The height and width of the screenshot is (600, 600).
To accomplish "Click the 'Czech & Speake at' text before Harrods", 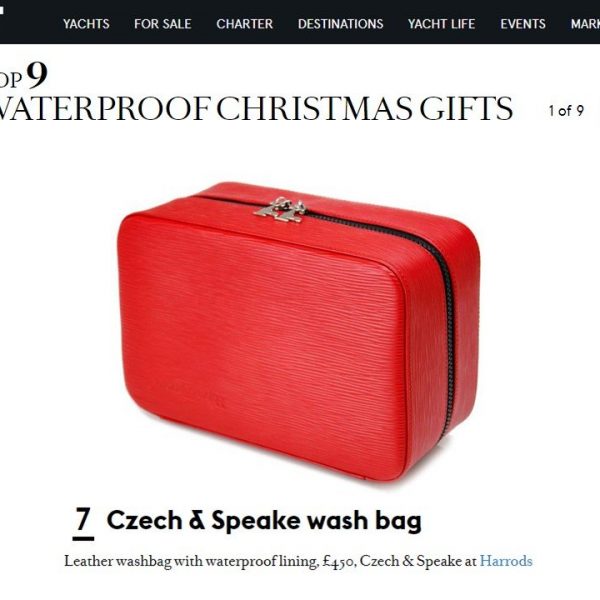I will pos(418,561).
